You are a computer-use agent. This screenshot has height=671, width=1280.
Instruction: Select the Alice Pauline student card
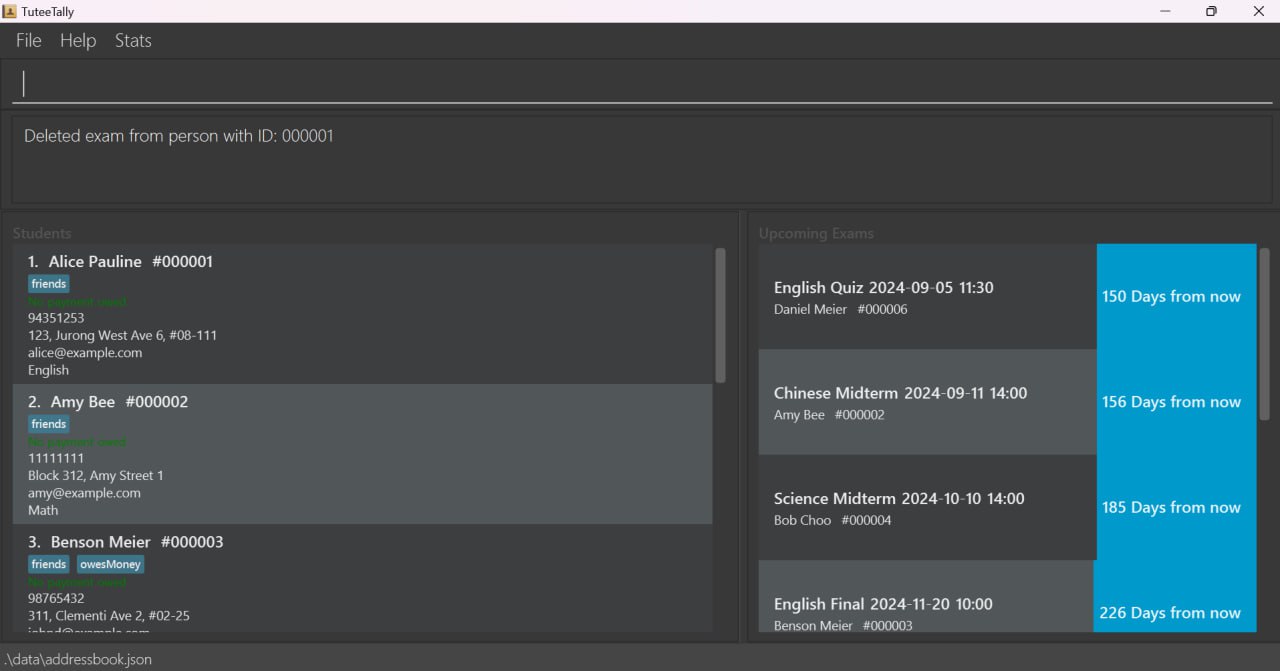tap(362, 314)
